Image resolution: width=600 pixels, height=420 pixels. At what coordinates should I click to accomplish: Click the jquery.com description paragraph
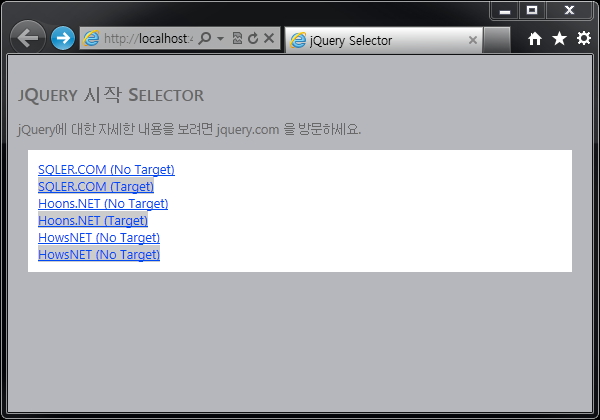pyautogui.click(x=189, y=129)
